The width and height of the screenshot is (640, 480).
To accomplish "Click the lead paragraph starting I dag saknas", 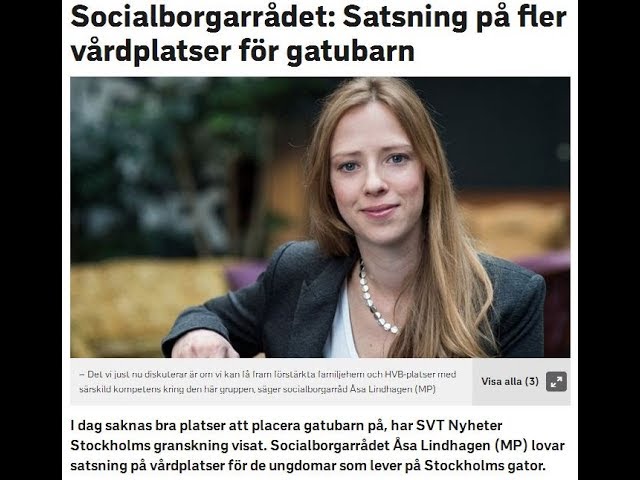I will tap(317, 446).
